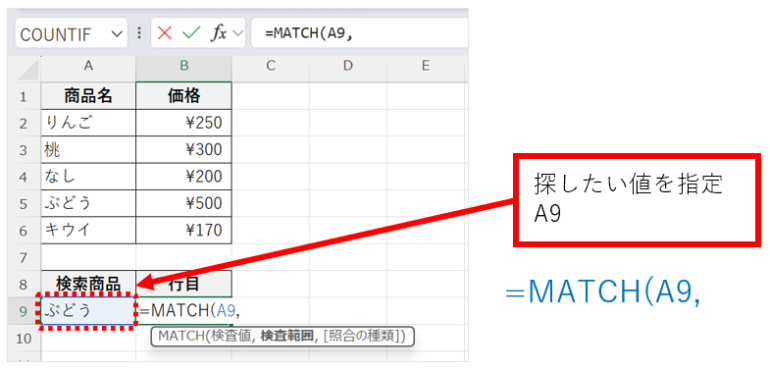Select row 10 header
The height and width of the screenshot is (371, 770).
tap(24, 338)
